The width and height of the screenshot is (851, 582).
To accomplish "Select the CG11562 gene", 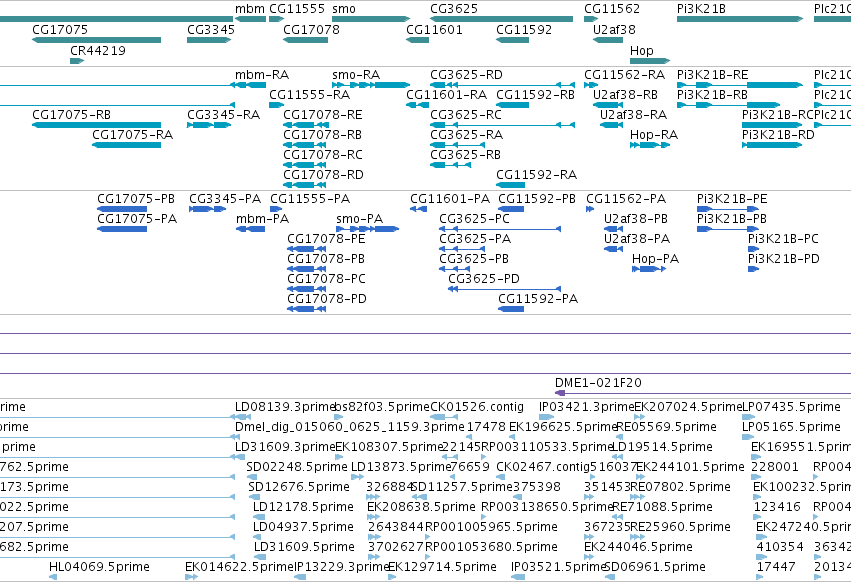I will pos(590,19).
